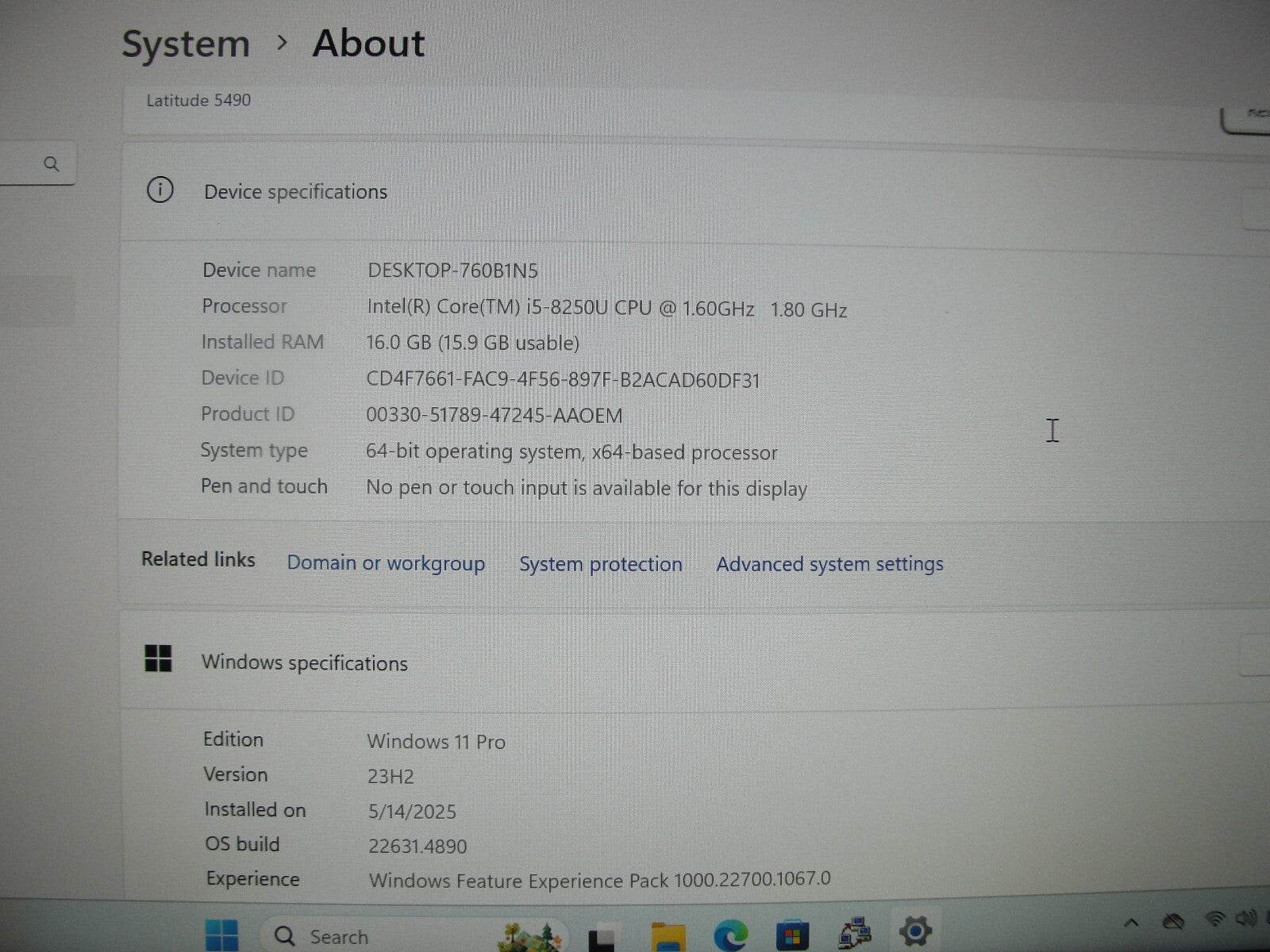Click System in the breadcrumb path
This screenshot has width=1270, height=952.
186,44
